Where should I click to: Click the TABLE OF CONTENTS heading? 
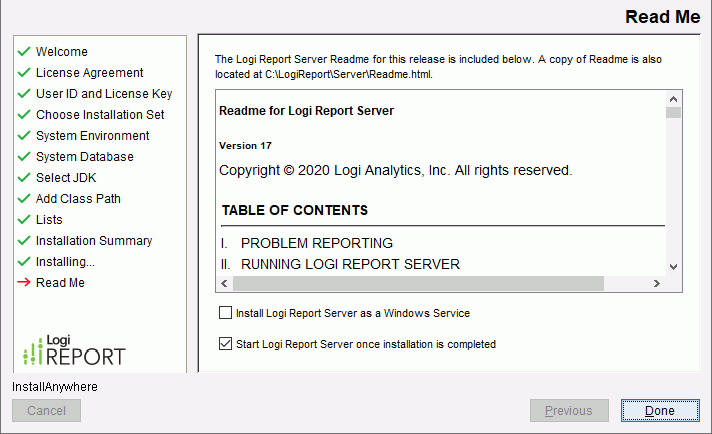(x=295, y=210)
